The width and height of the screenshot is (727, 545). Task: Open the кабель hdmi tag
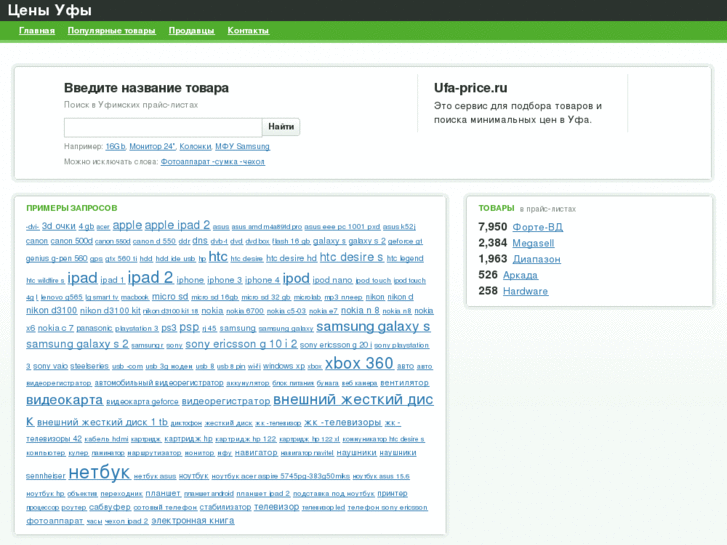point(106,439)
